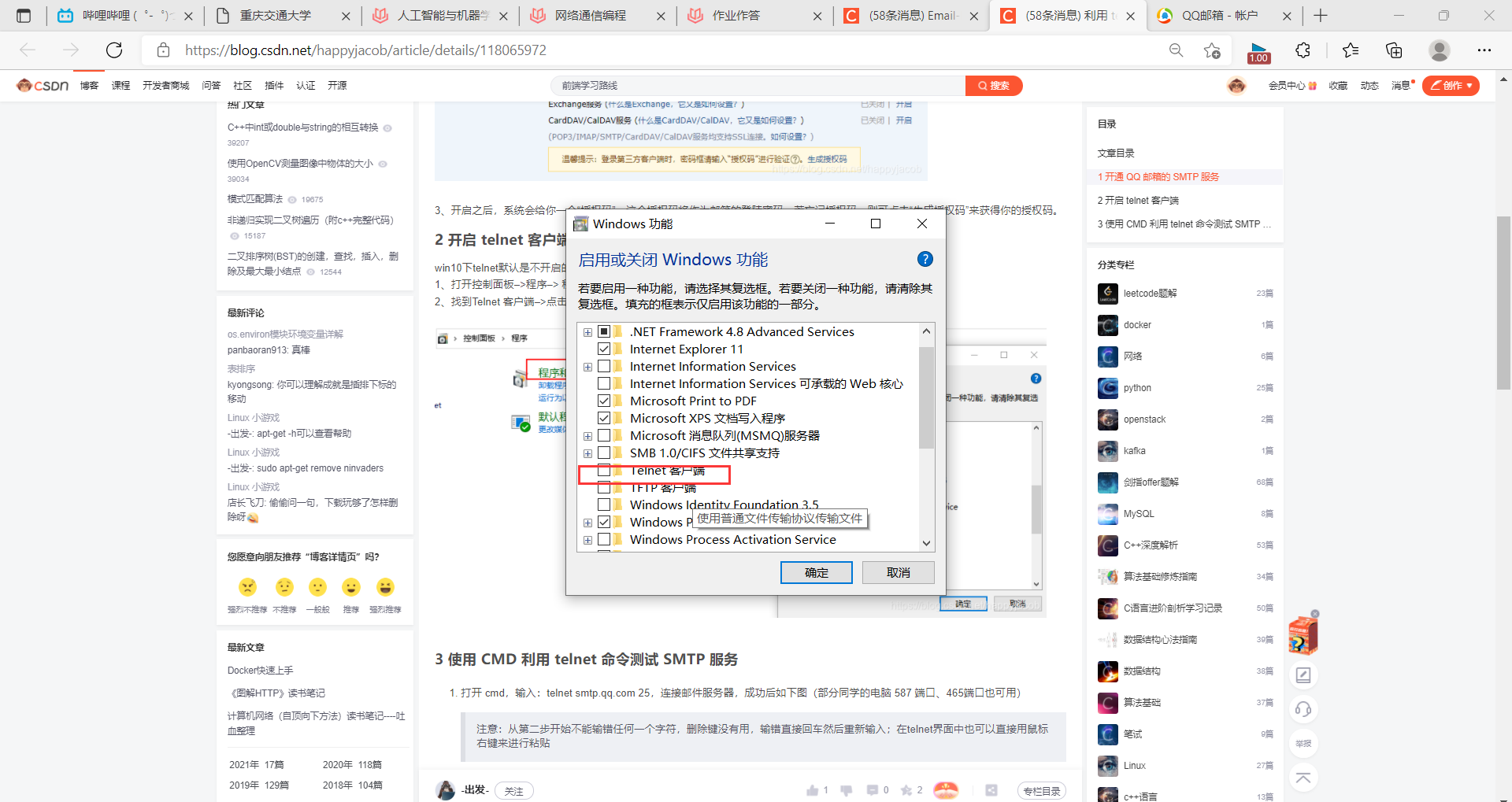Click the star collect icon below the article
1512x802 pixels.
(x=906, y=790)
